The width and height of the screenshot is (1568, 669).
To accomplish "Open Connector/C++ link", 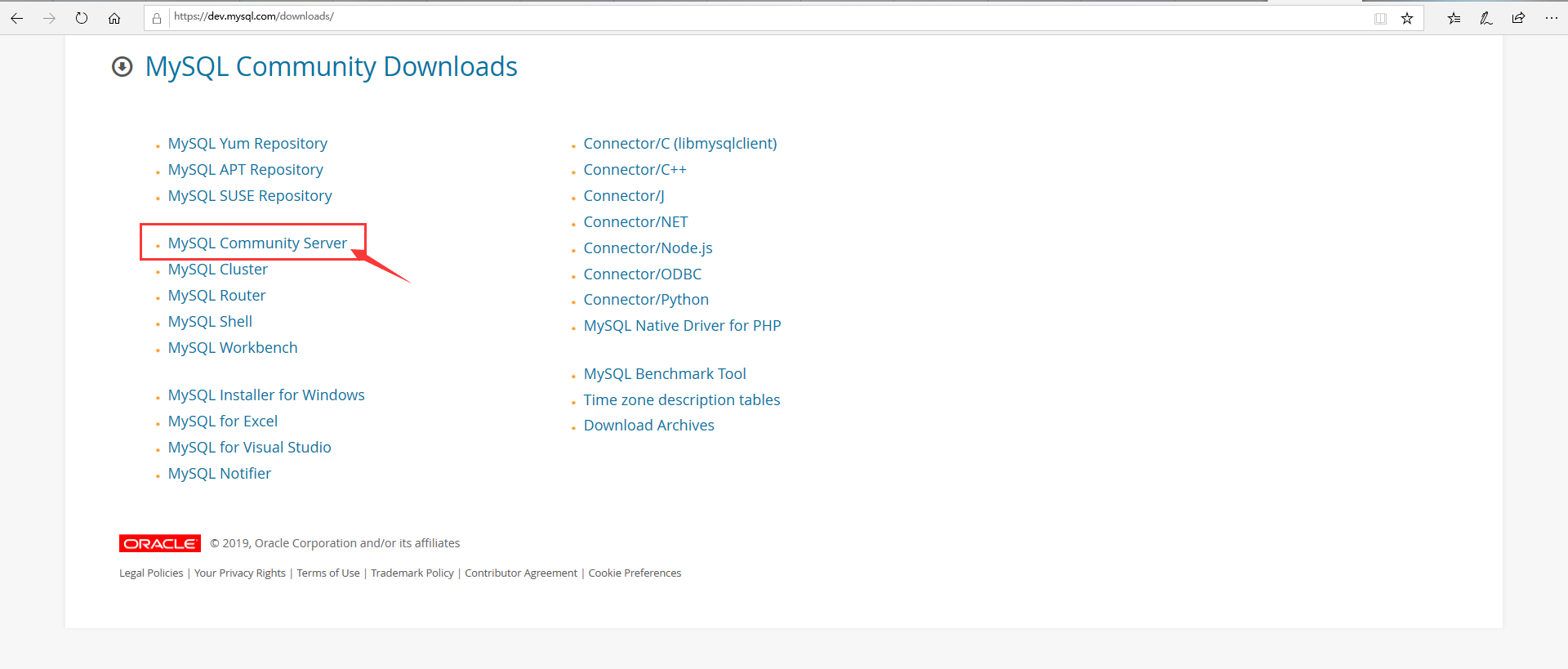I will point(635,170).
